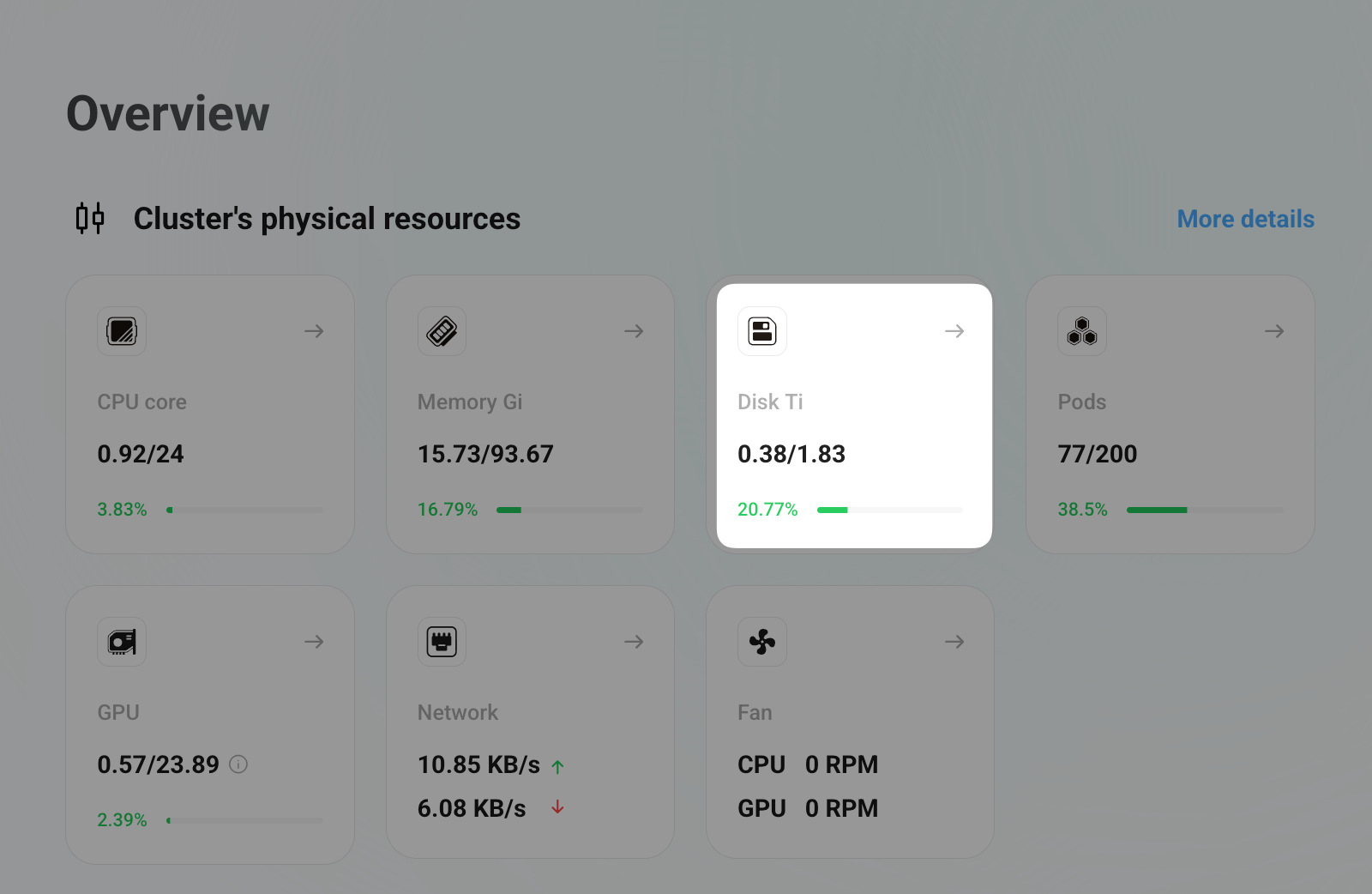This screenshot has height=894, width=1372.
Task: Click the sliders icon beside Cluster's physical resources
Action: [89, 219]
